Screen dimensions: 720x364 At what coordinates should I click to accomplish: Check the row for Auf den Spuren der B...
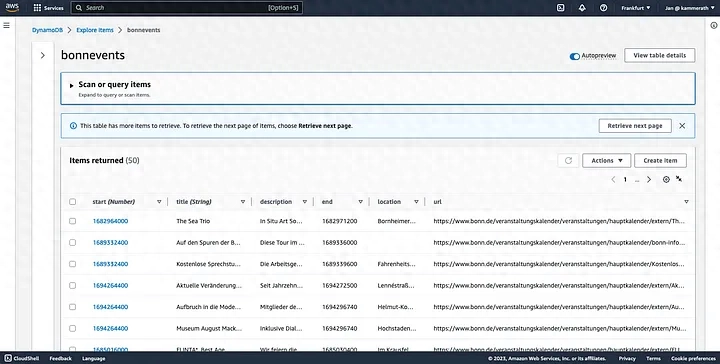(x=73, y=242)
